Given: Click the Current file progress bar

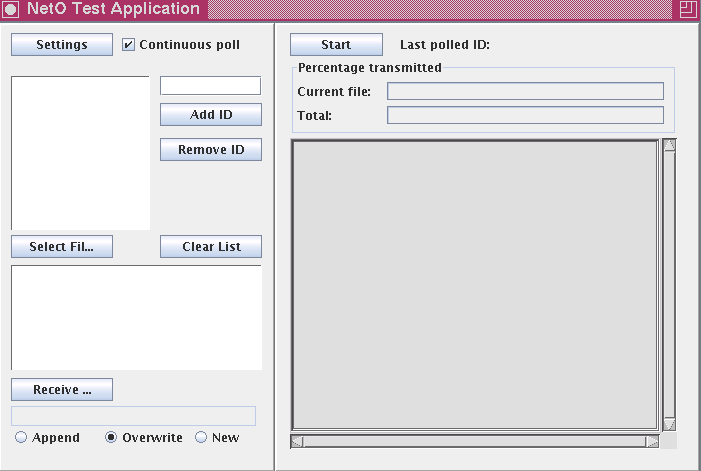Looking at the screenshot, I should tap(525, 92).
